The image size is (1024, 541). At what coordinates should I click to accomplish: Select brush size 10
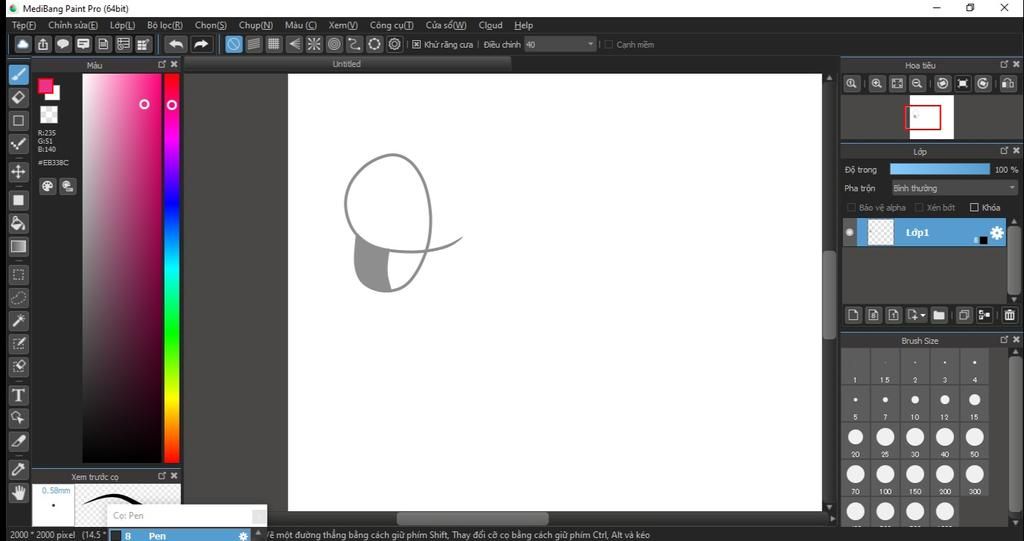click(915, 404)
